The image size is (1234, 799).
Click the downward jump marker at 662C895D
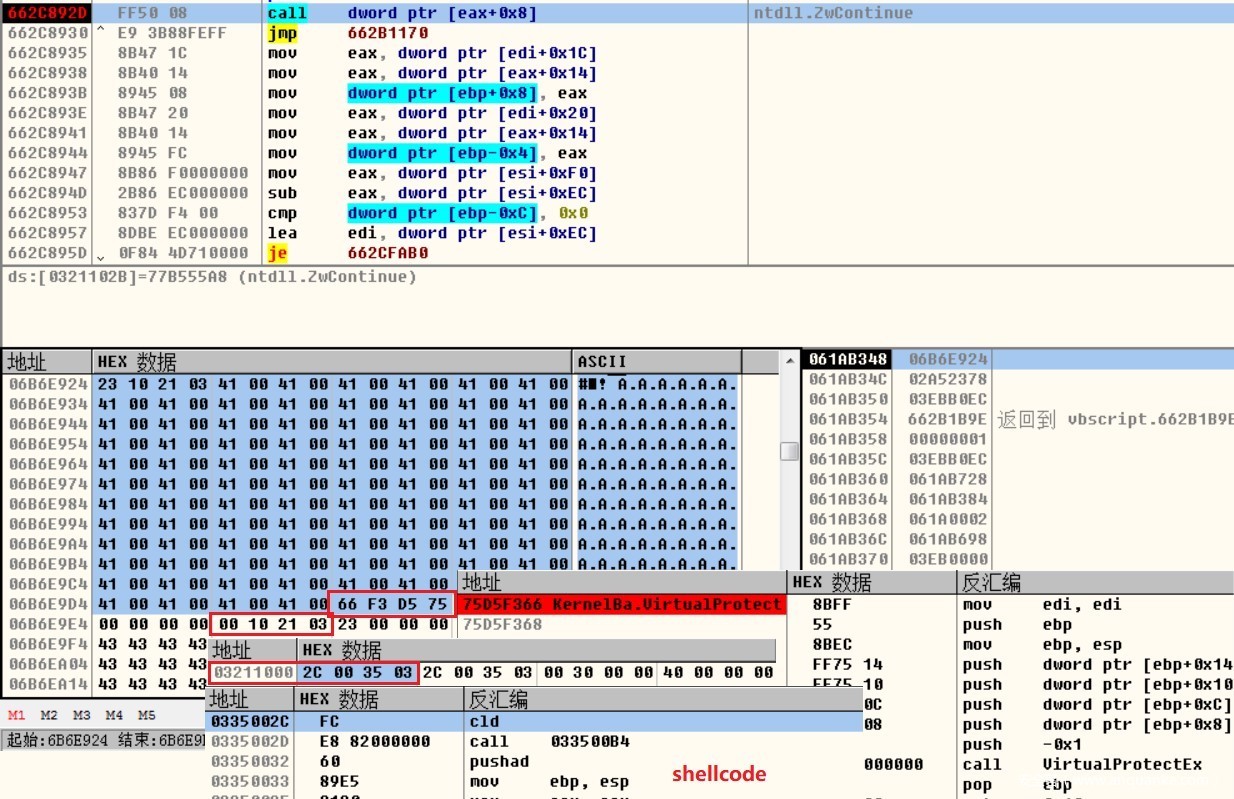[101, 254]
